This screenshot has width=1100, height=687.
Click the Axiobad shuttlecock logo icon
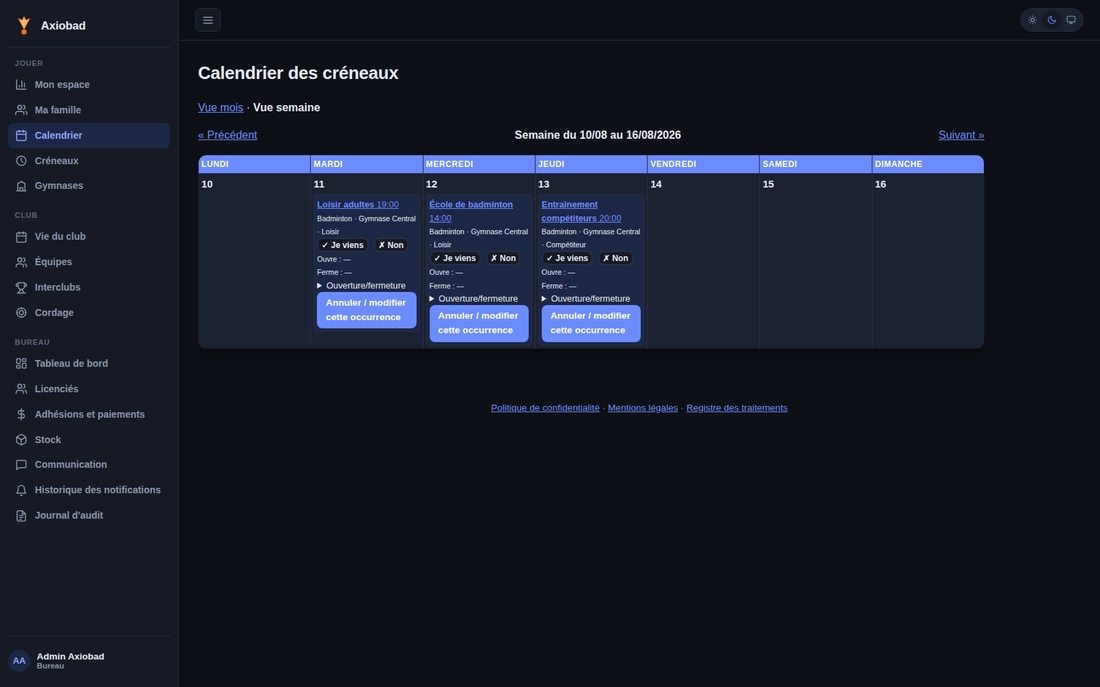pos(24,25)
